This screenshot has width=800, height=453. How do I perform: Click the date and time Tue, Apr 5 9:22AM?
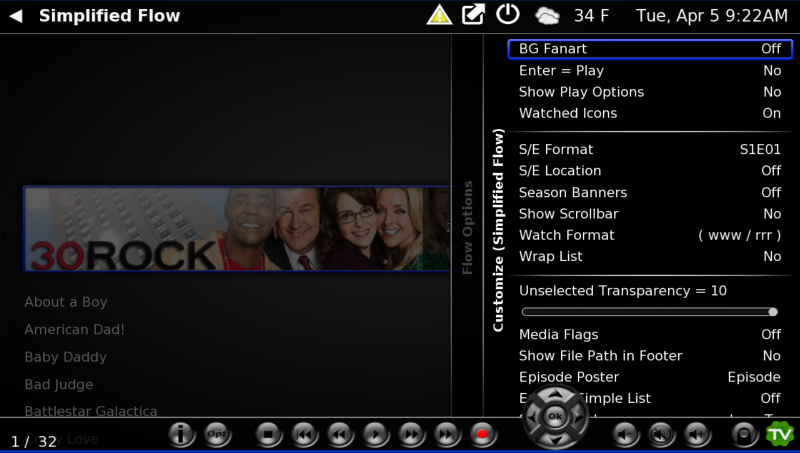tap(712, 16)
